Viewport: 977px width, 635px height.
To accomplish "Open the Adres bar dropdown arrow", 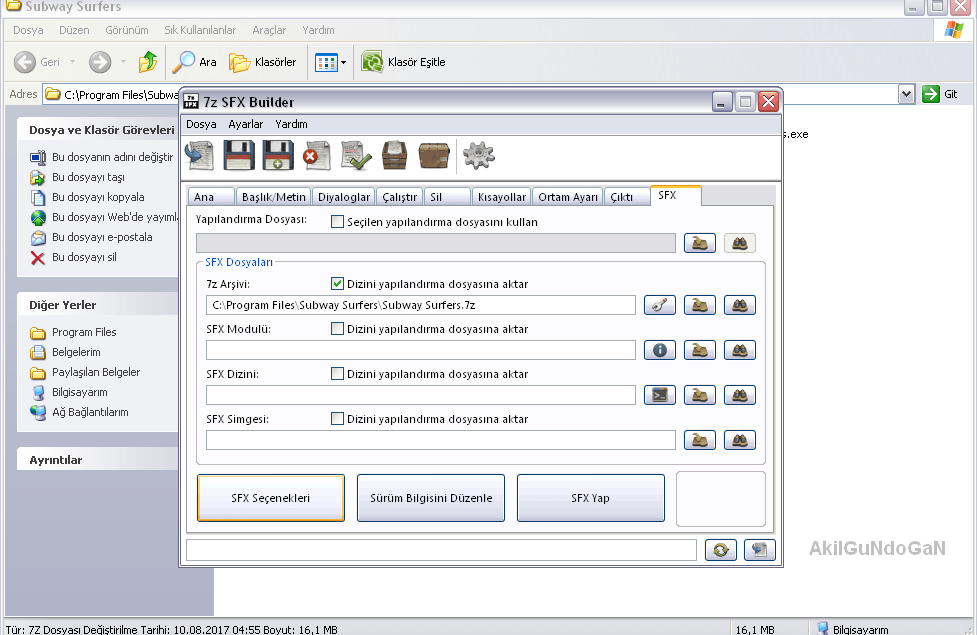I will pyautogui.click(x=906, y=94).
